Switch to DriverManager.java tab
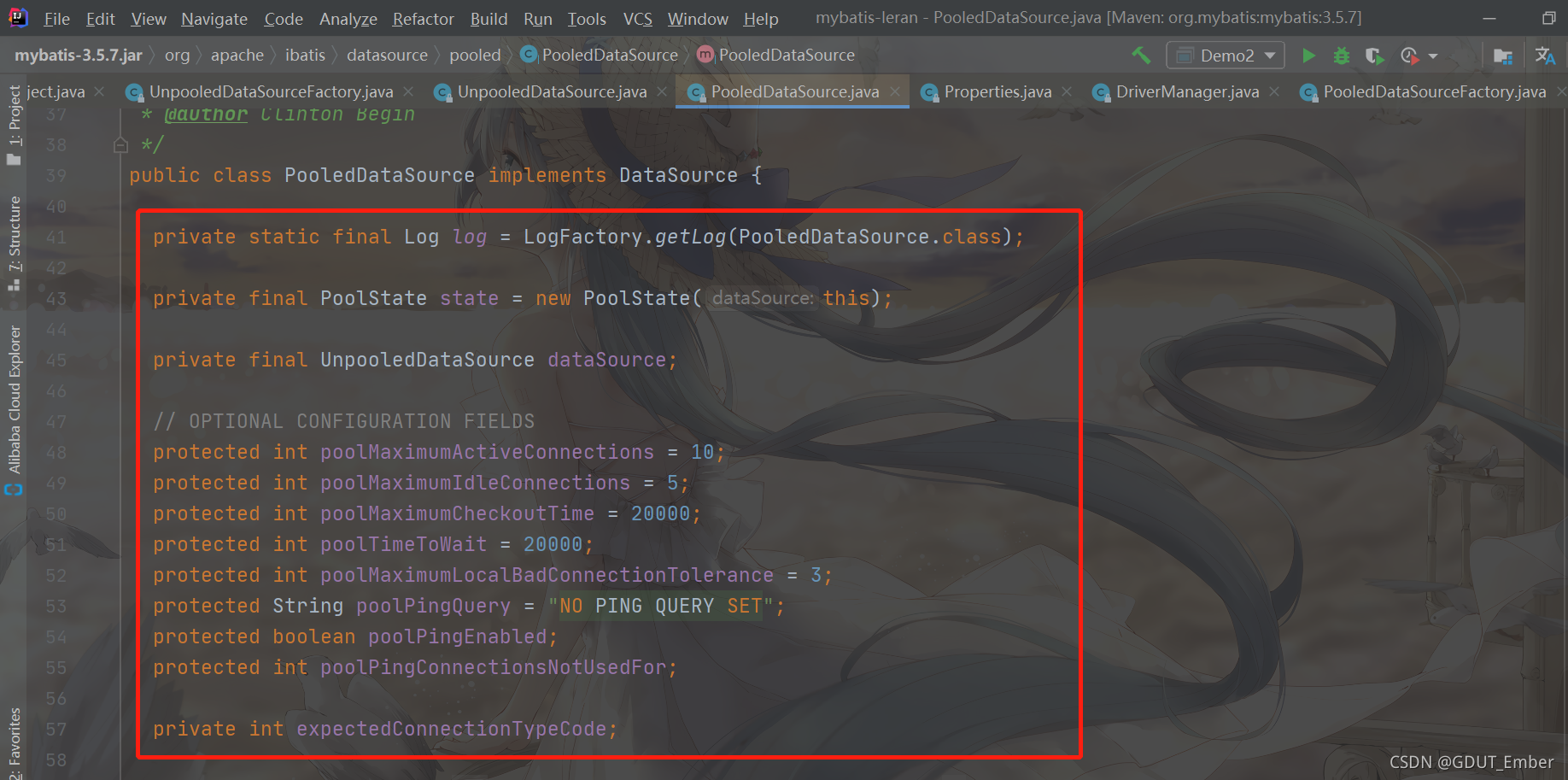 [1187, 91]
